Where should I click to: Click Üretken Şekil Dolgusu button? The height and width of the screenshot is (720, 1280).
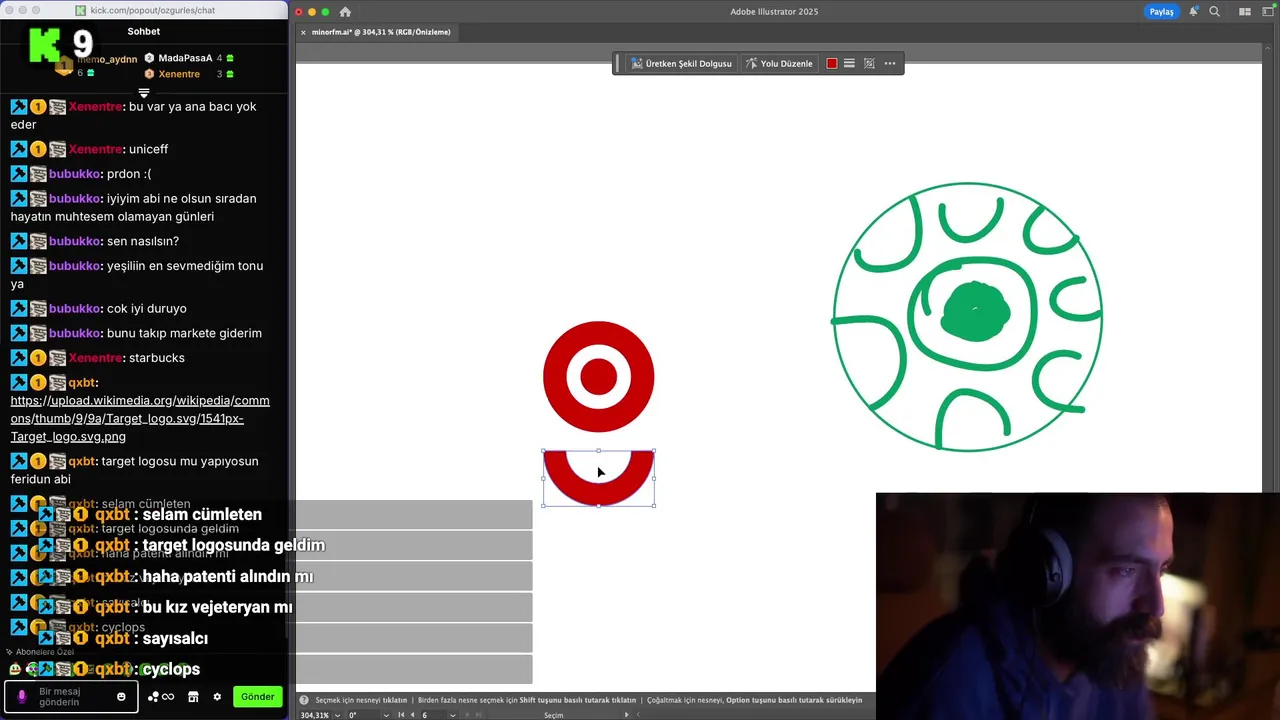[681, 64]
